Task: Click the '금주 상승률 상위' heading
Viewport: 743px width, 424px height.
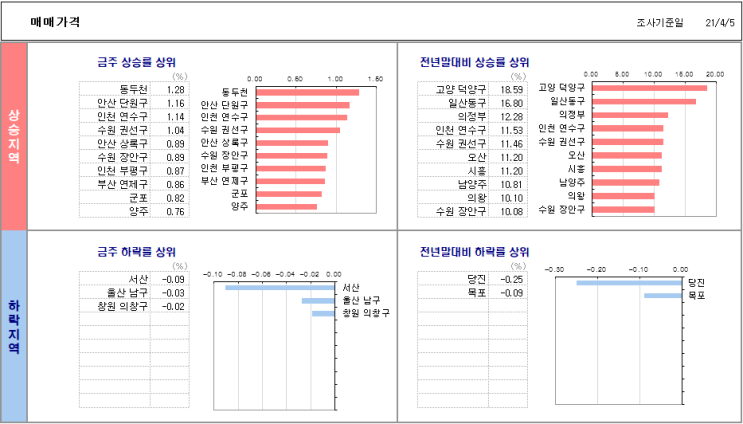Action: (x=136, y=62)
